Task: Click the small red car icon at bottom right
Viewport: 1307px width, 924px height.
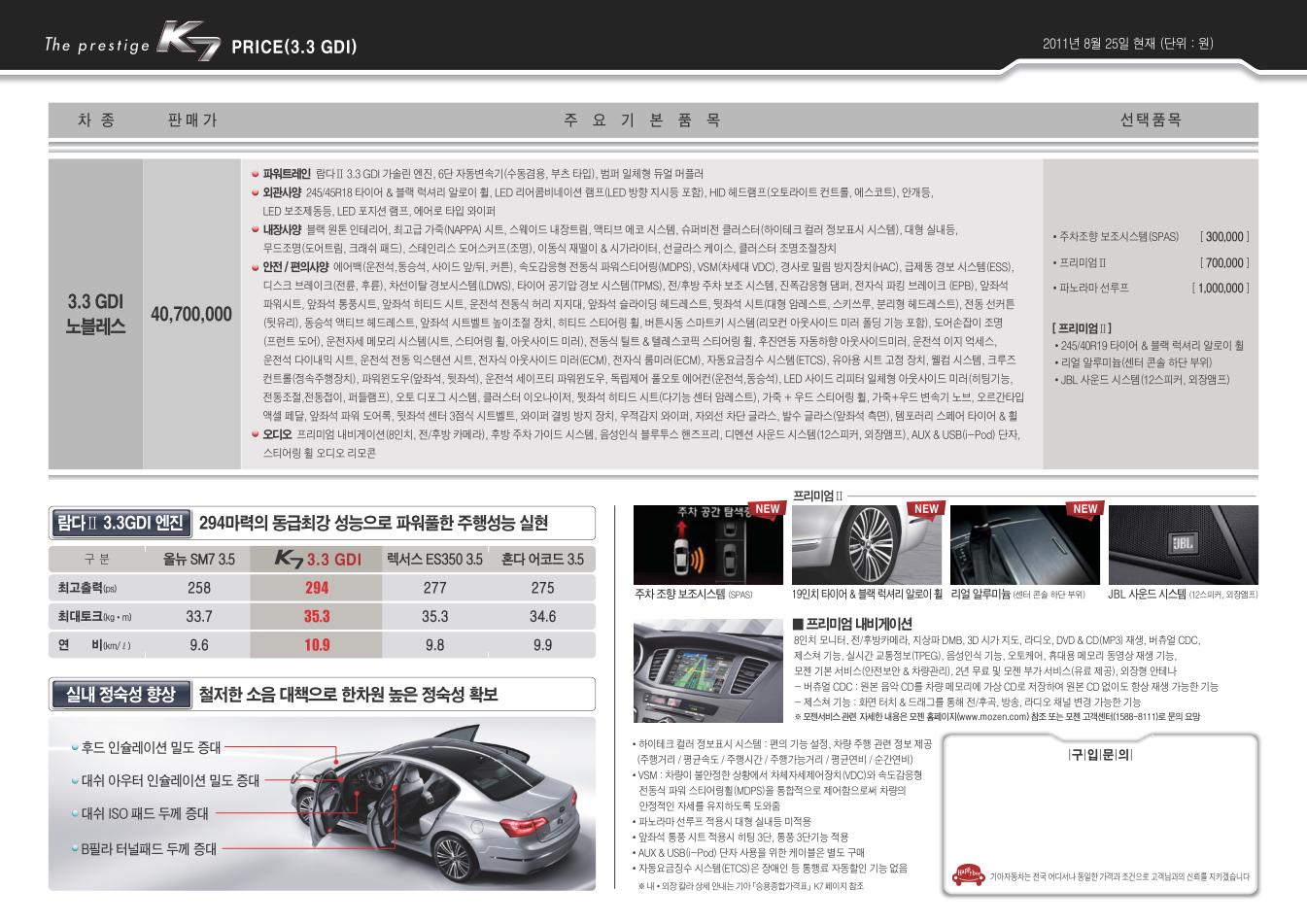Action: pos(970,875)
